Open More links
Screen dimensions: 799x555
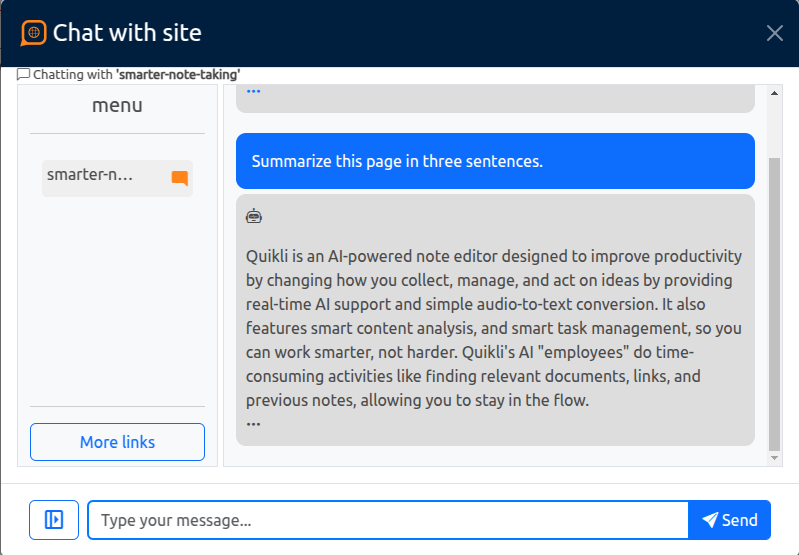[x=117, y=442]
